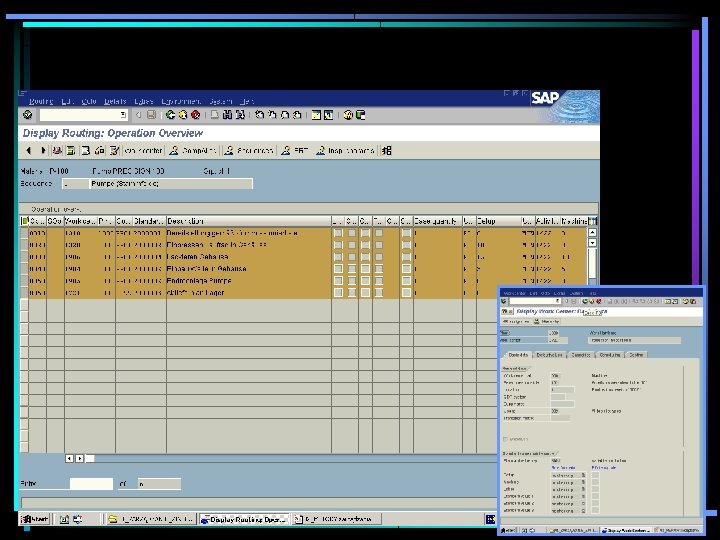The height and width of the screenshot is (540, 720).
Task: Click the Description column header
Action: tap(248, 221)
